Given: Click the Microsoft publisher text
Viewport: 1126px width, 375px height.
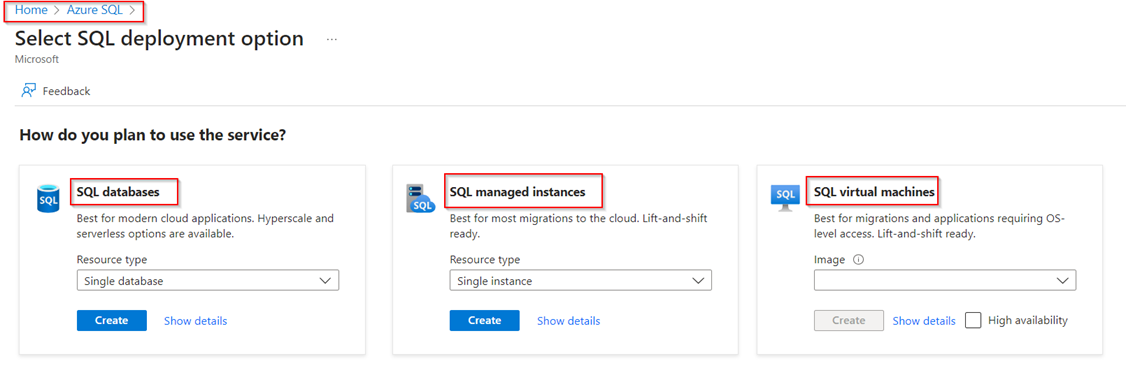Looking at the screenshot, I should (x=37, y=60).
